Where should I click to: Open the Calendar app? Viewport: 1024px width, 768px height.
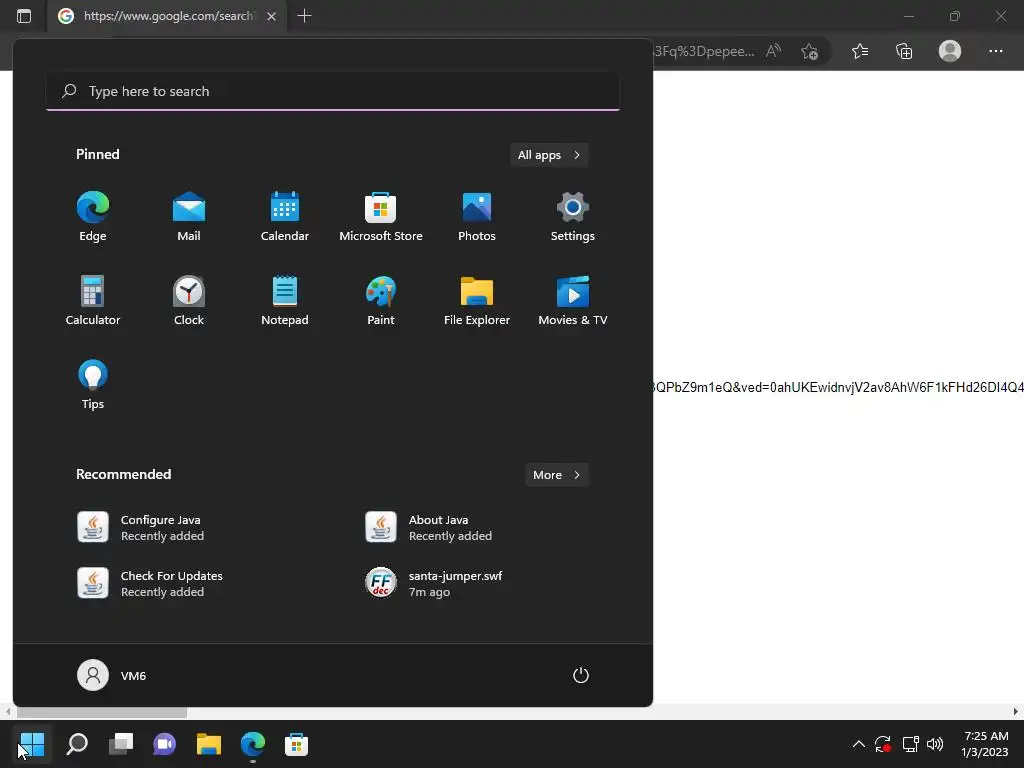tap(285, 217)
